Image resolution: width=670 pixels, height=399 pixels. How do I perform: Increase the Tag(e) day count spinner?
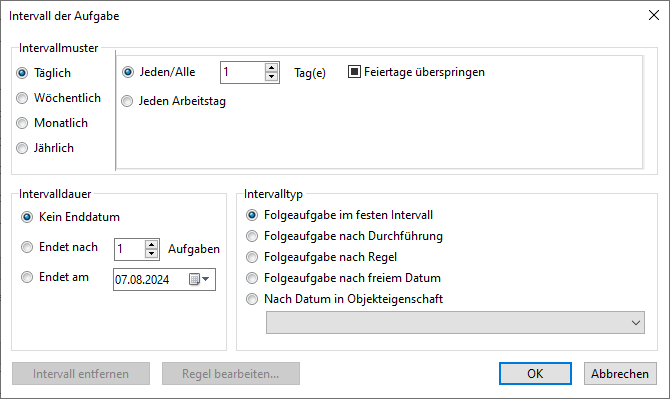pyautogui.click(x=272, y=68)
